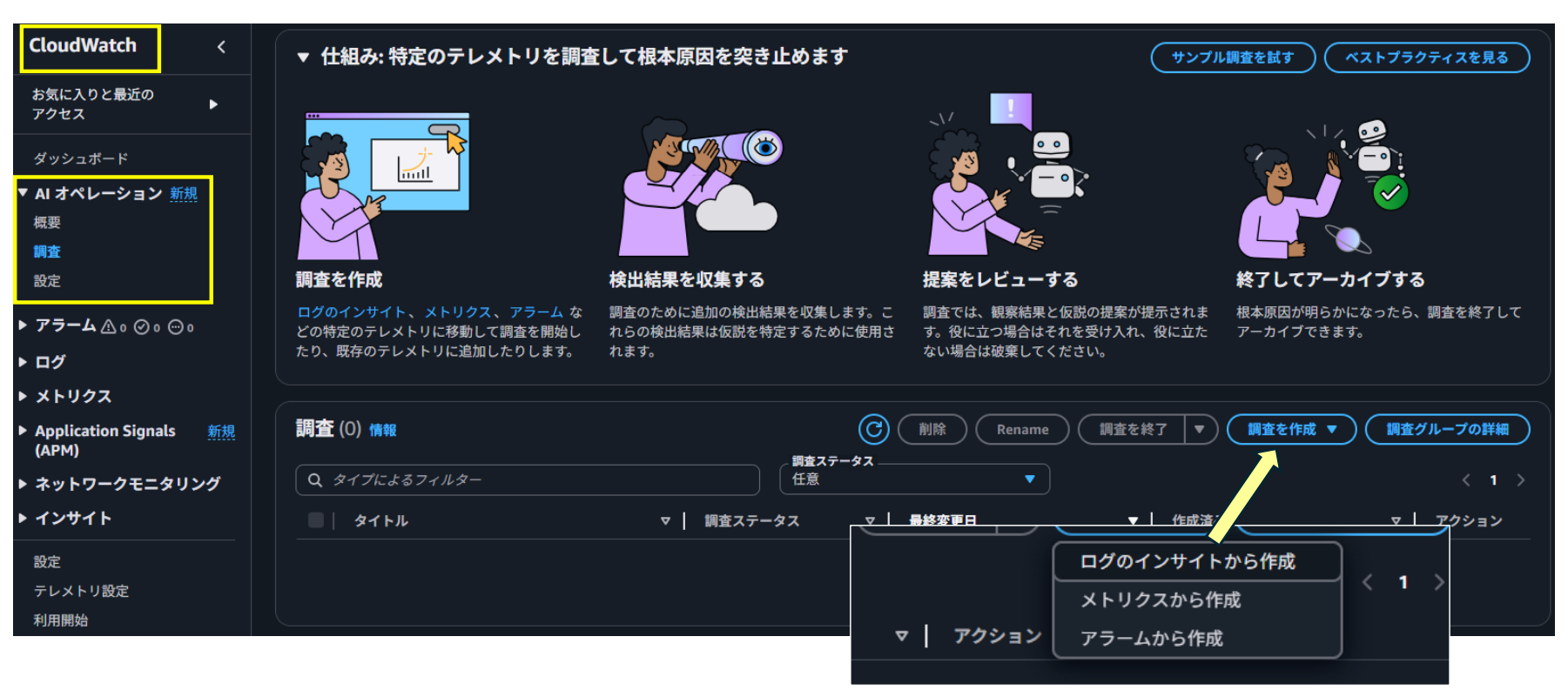Expand the メトリクス navigation section
Image resolution: width=1568 pixels, height=697 pixels.
click(x=24, y=396)
